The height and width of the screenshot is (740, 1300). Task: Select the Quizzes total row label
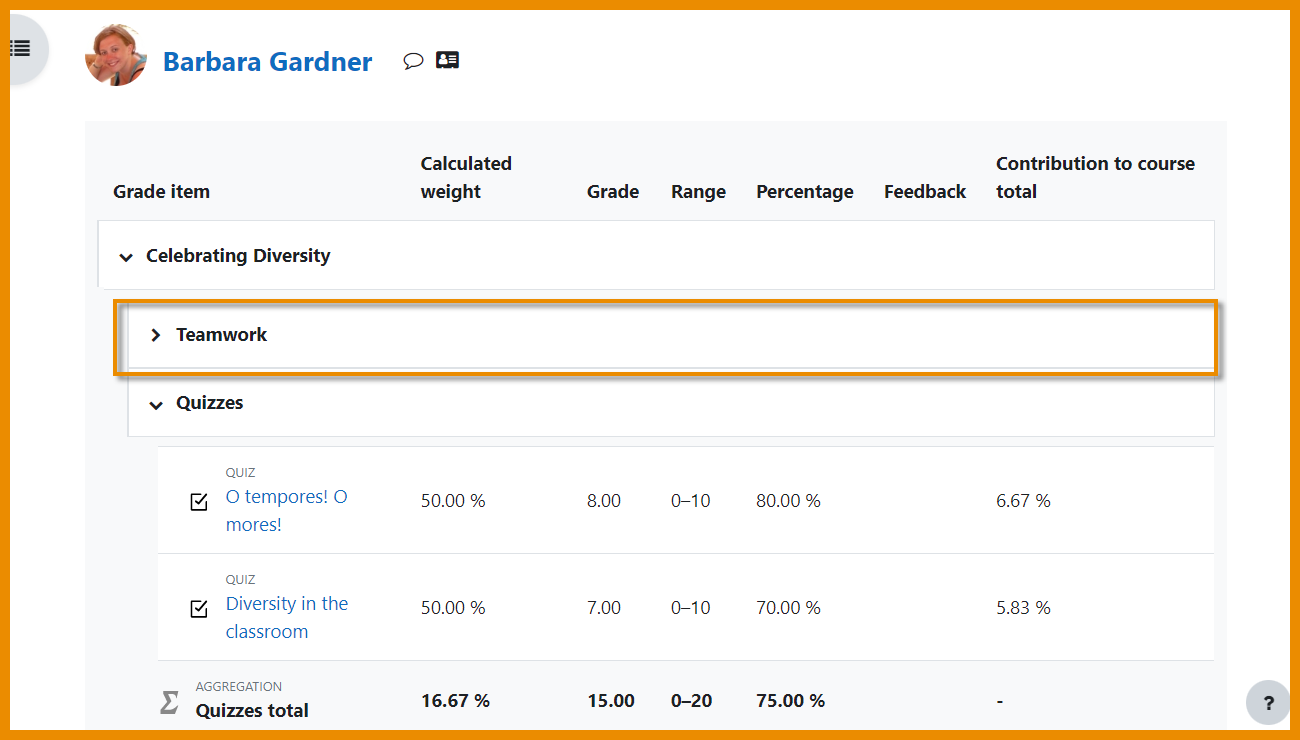click(x=252, y=711)
